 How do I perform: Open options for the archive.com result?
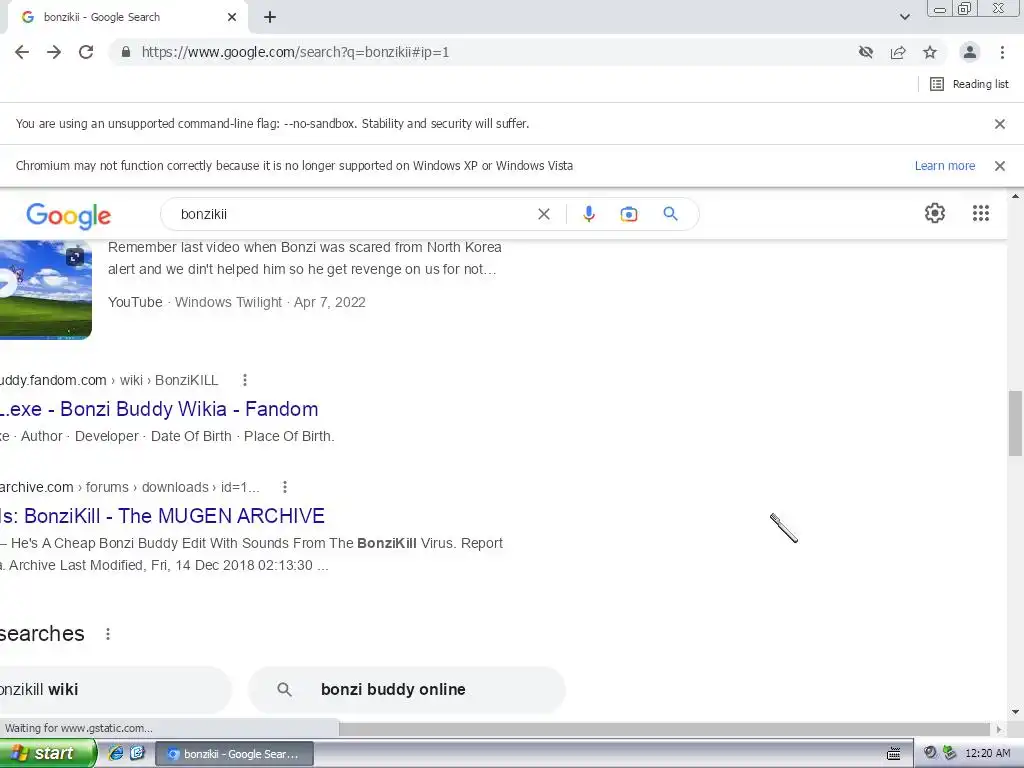285,487
